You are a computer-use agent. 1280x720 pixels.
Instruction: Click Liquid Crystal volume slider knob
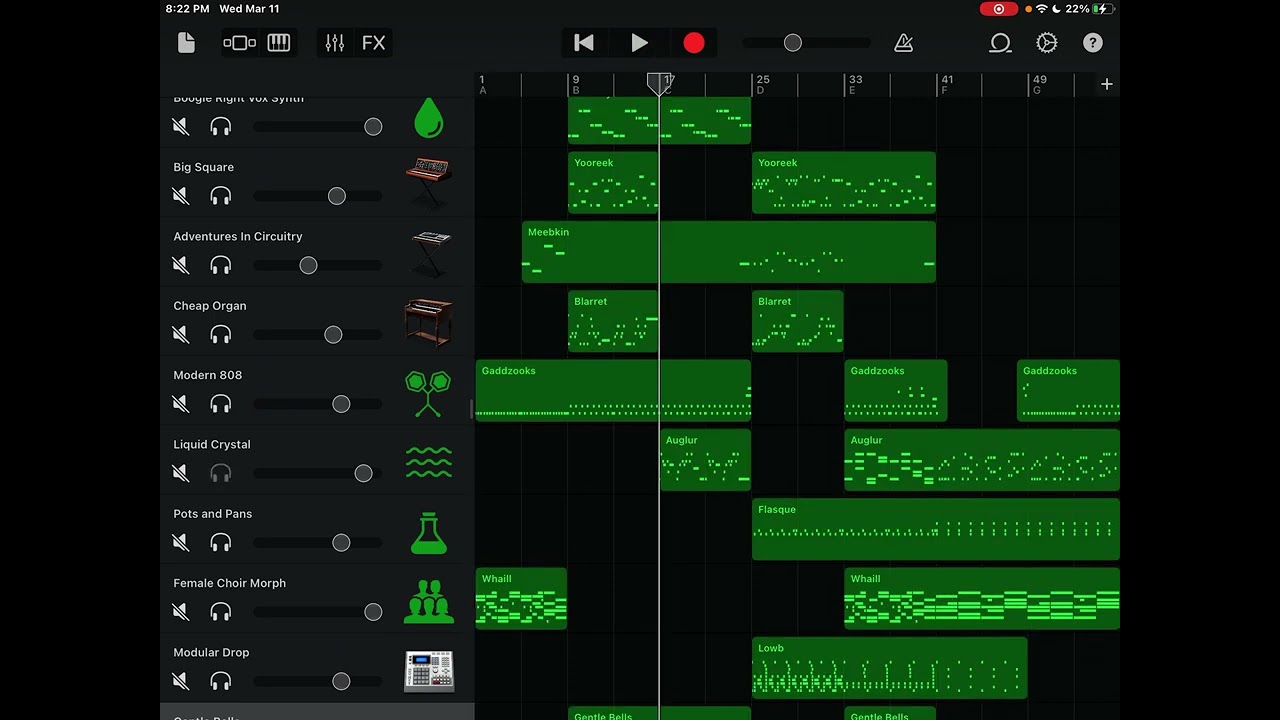pos(364,473)
